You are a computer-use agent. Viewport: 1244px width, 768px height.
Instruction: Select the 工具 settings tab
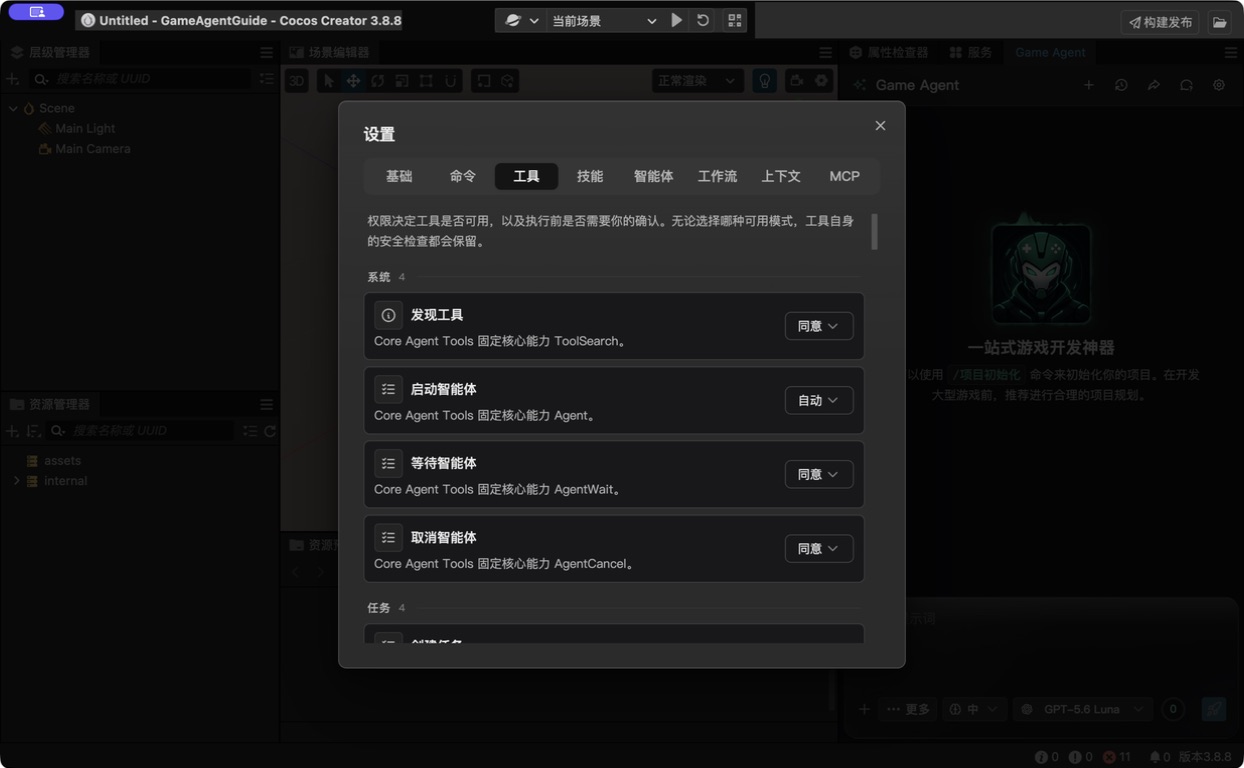click(526, 176)
